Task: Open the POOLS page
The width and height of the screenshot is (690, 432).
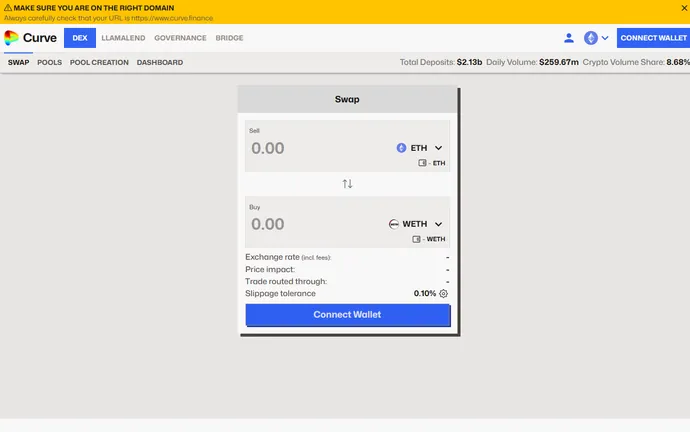Action: (x=49, y=62)
